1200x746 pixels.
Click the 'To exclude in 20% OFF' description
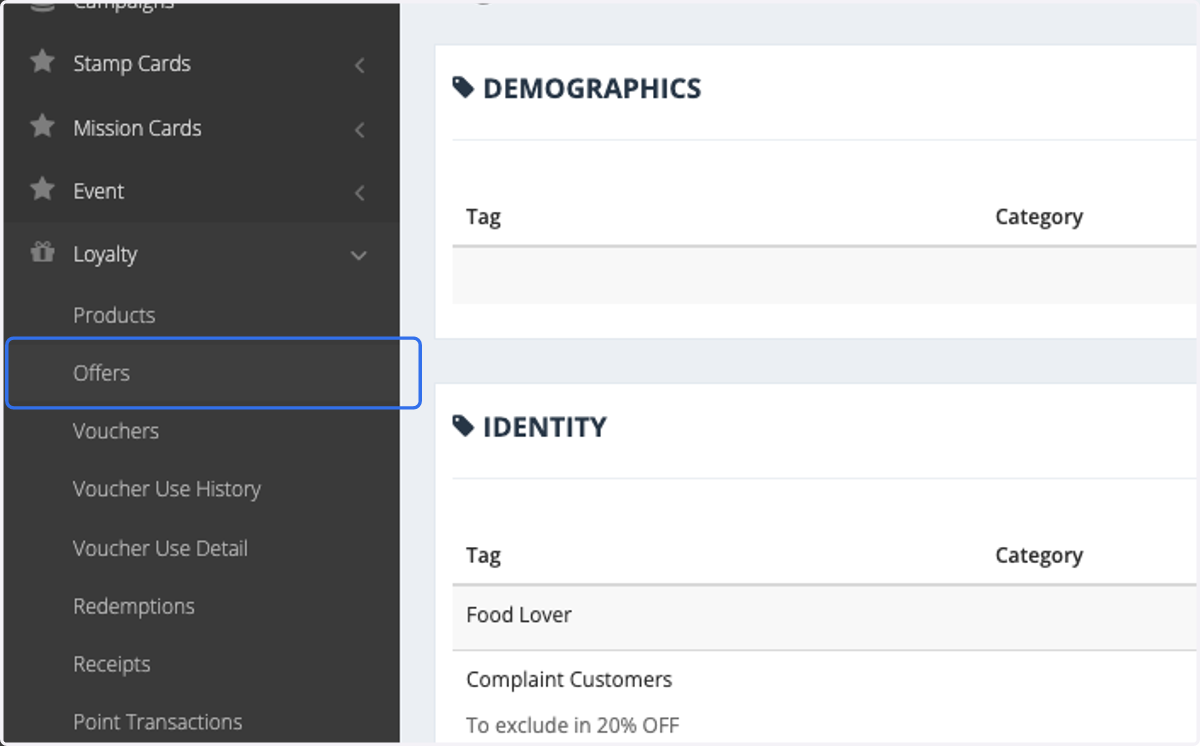[x=573, y=725]
